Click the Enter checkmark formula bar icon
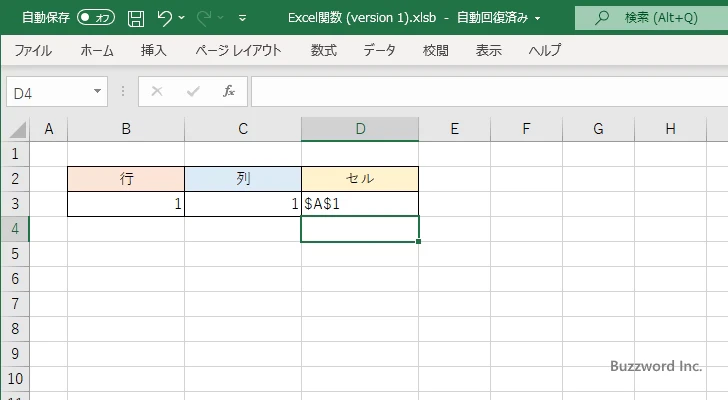Image resolution: width=728 pixels, height=400 pixels. coord(193,91)
